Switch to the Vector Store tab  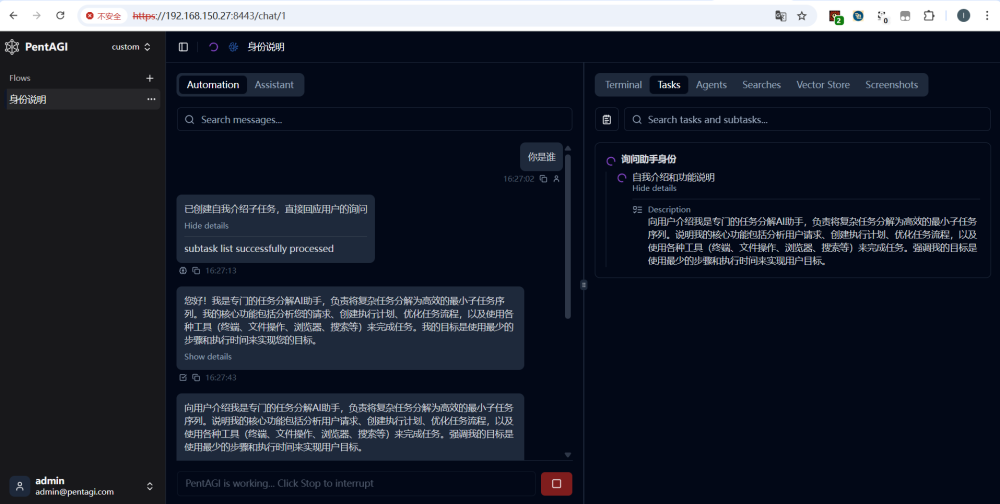823,85
